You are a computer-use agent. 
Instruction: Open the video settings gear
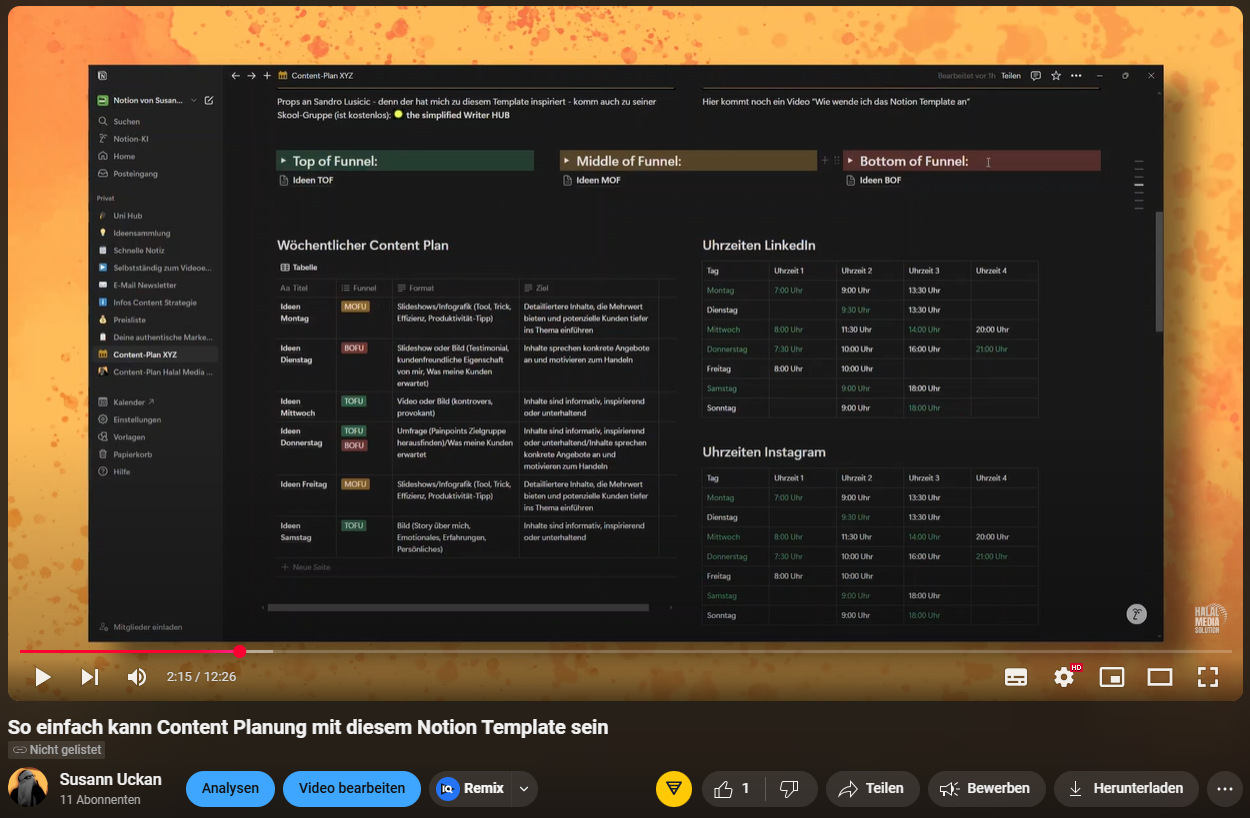coord(1064,677)
